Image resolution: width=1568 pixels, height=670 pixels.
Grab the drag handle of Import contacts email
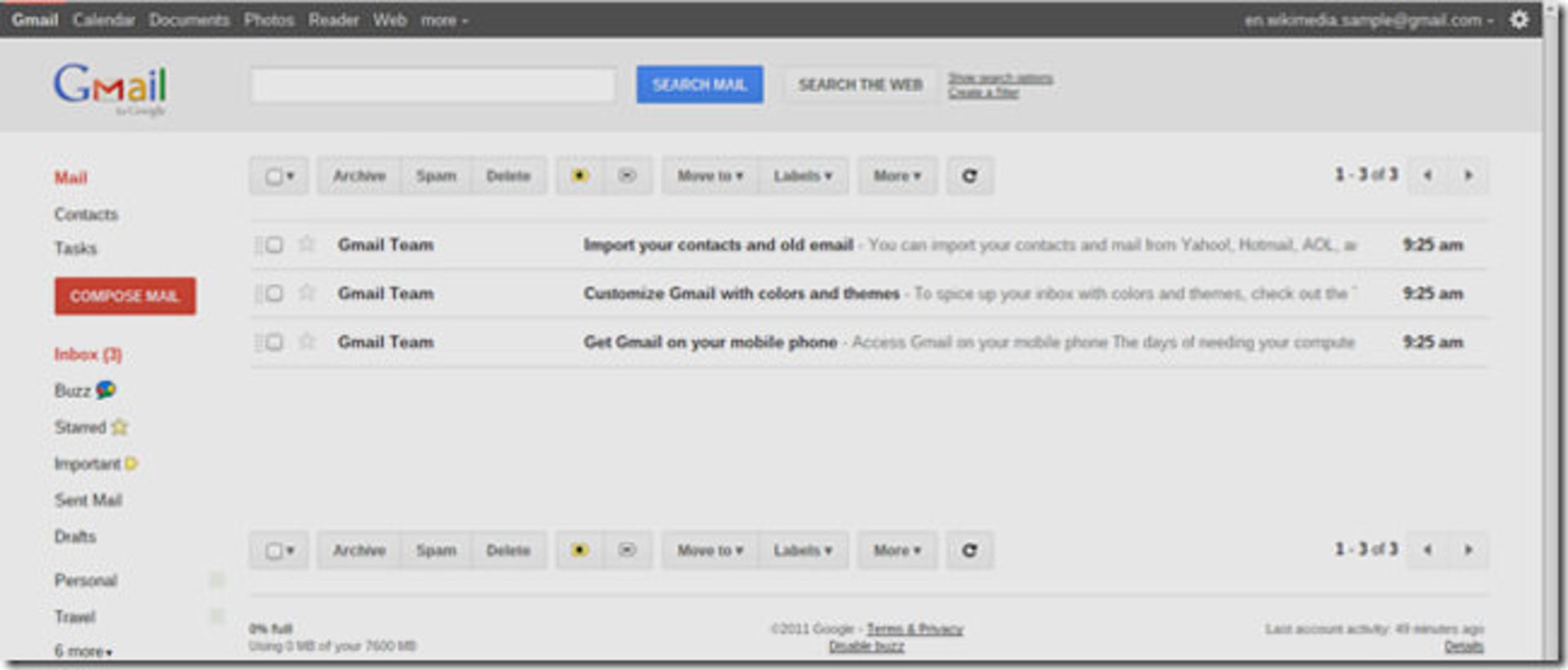click(257, 245)
